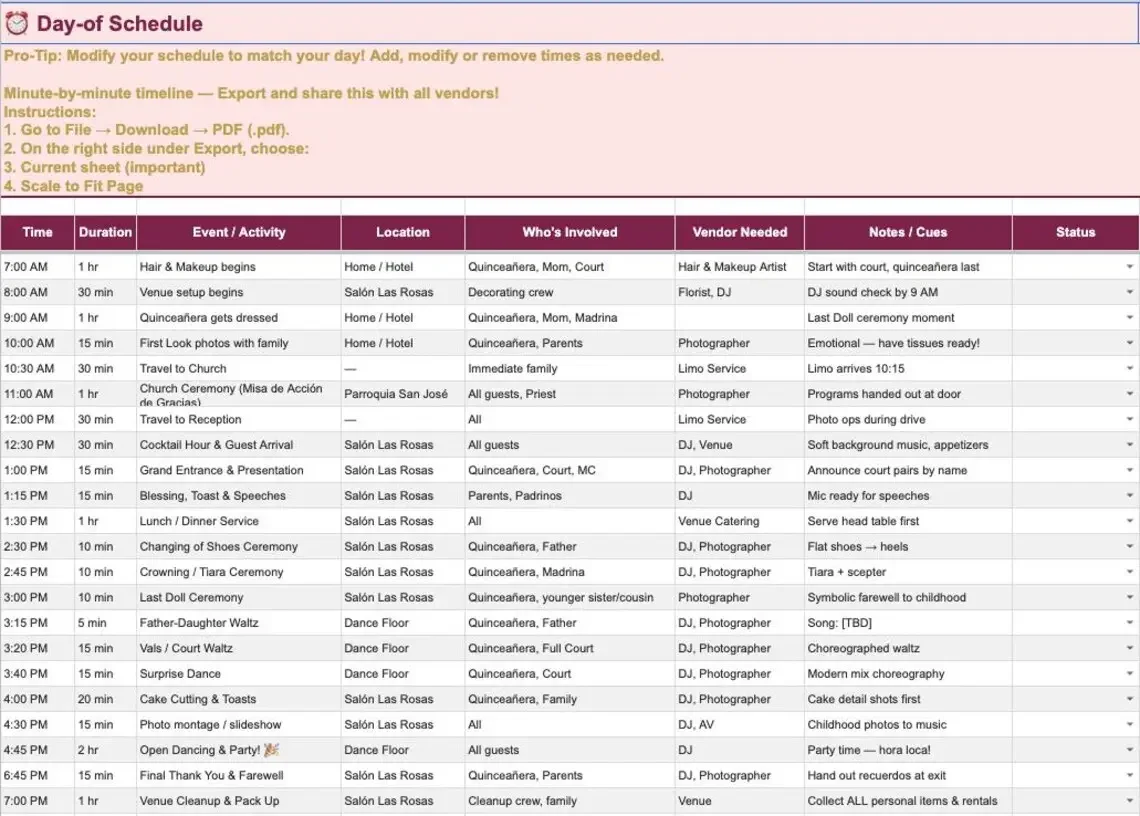Select the Time column header
Screen dimensions: 1140x816
38,232
